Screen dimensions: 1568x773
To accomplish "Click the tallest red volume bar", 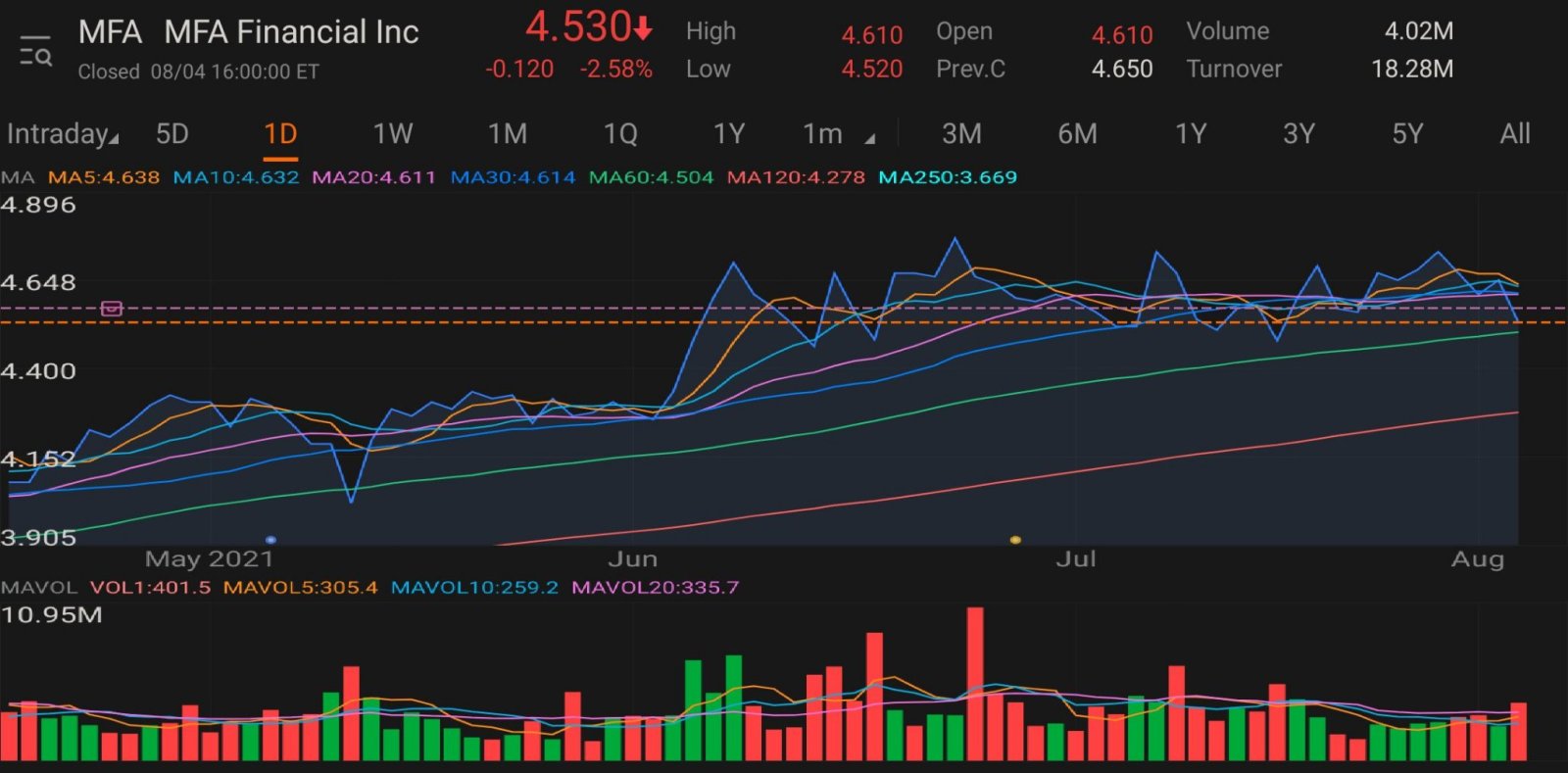I will [975, 684].
